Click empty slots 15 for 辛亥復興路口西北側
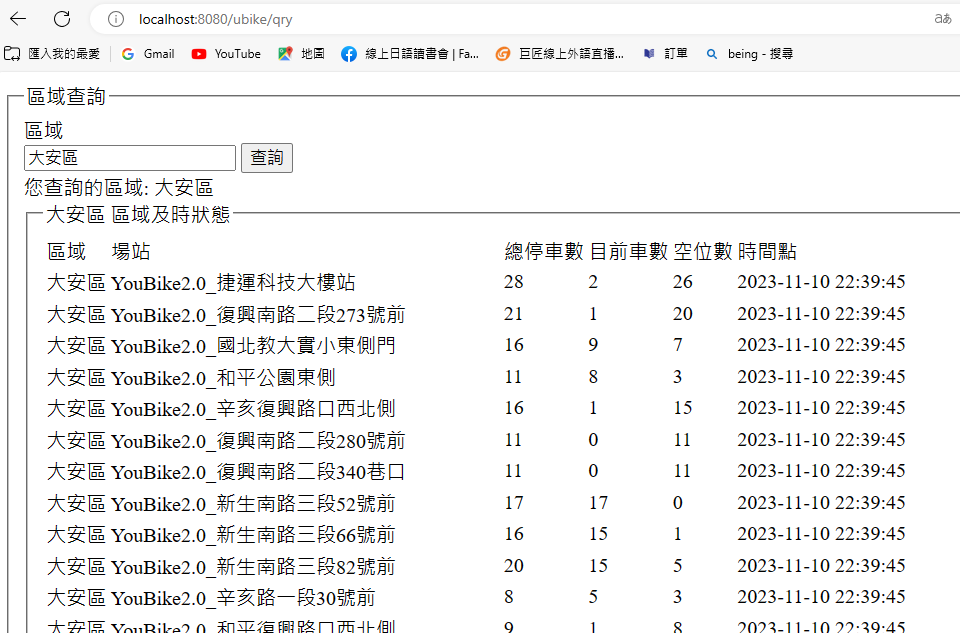 pyautogui.click(x=683, y=408)
